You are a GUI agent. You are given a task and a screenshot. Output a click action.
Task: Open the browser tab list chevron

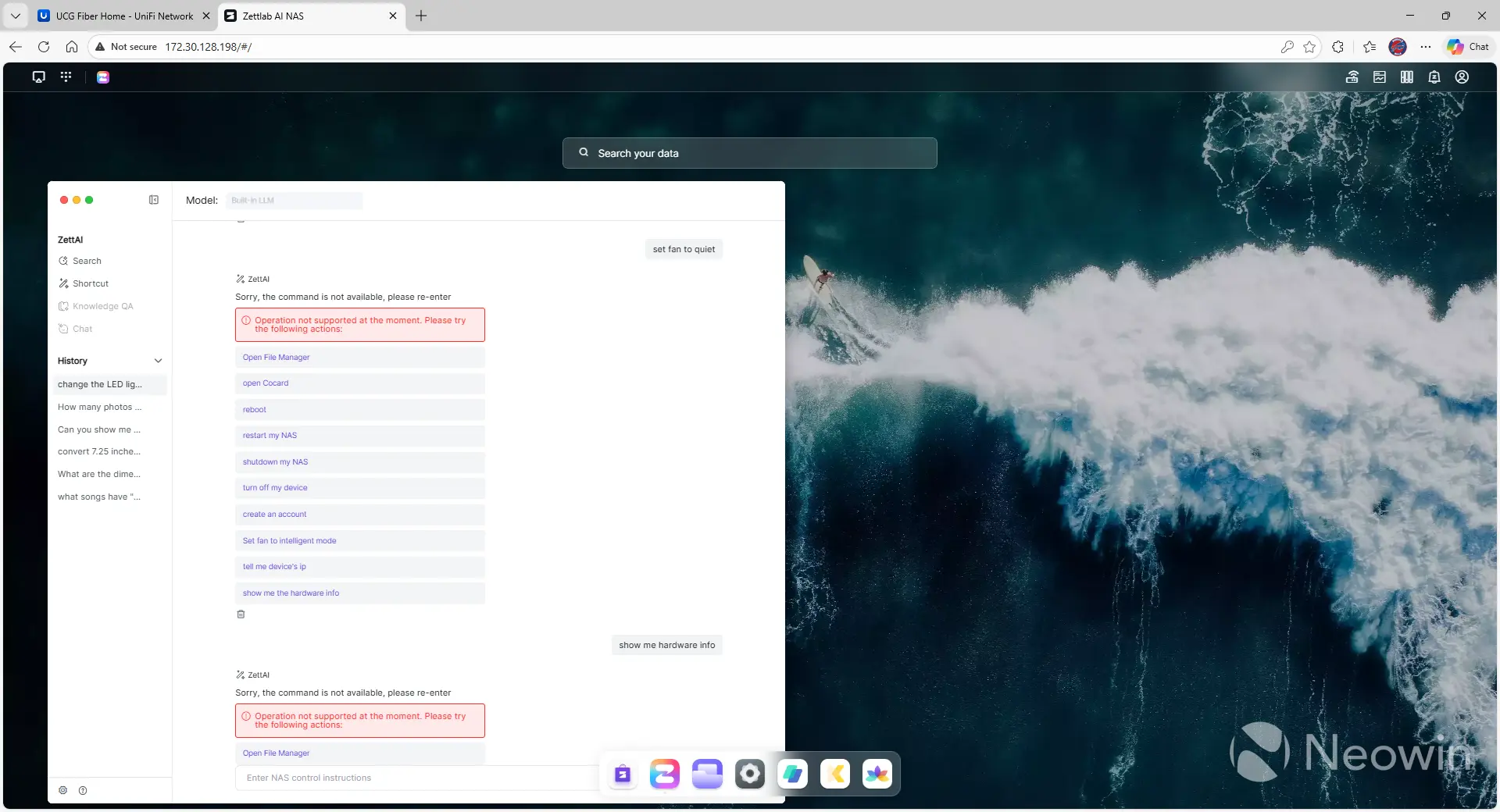(x=16, y=16)
